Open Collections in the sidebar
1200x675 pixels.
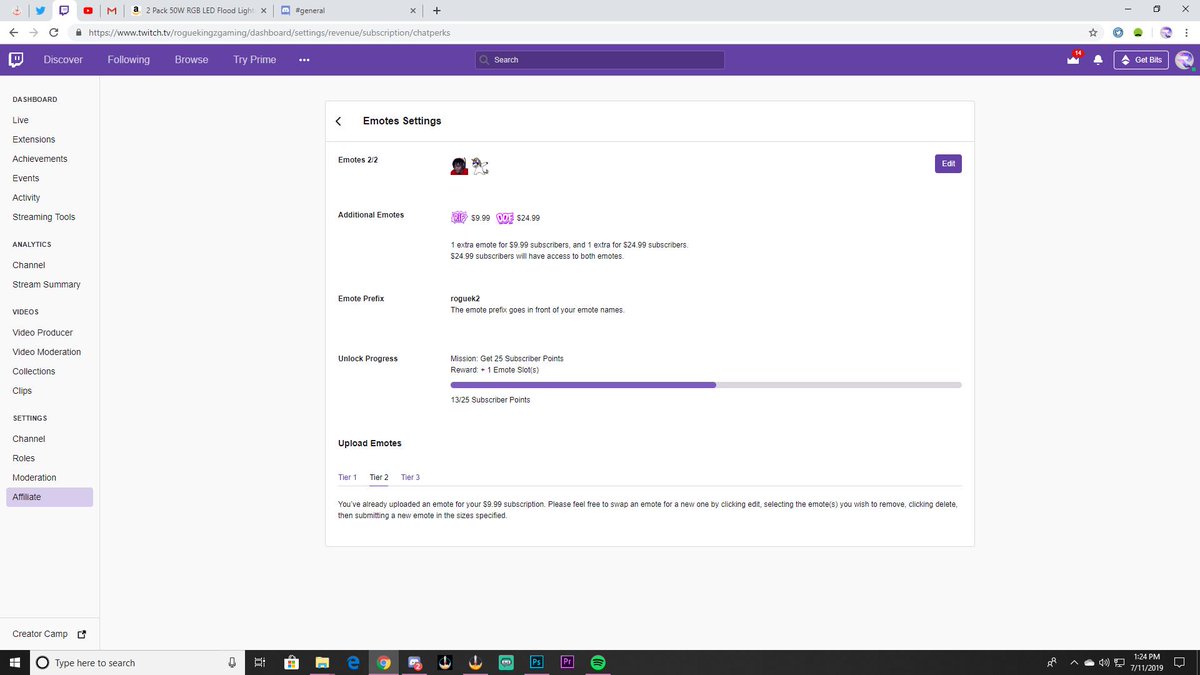tap(34, 372)
